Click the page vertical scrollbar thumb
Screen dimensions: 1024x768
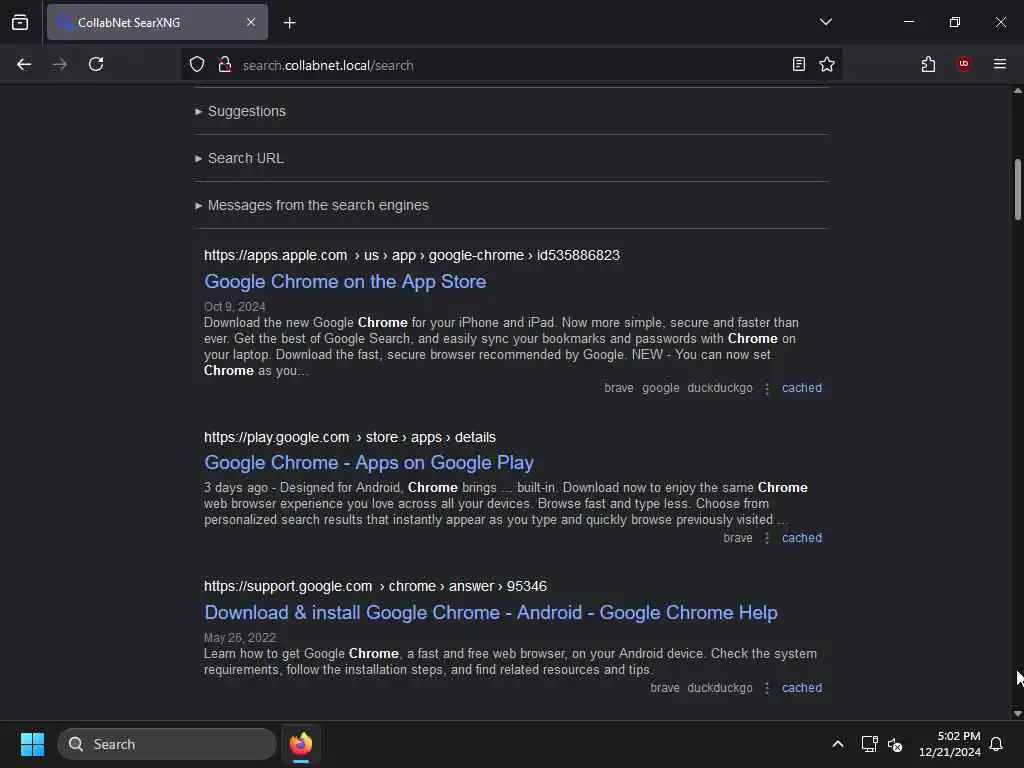(x=1017, y=189)
